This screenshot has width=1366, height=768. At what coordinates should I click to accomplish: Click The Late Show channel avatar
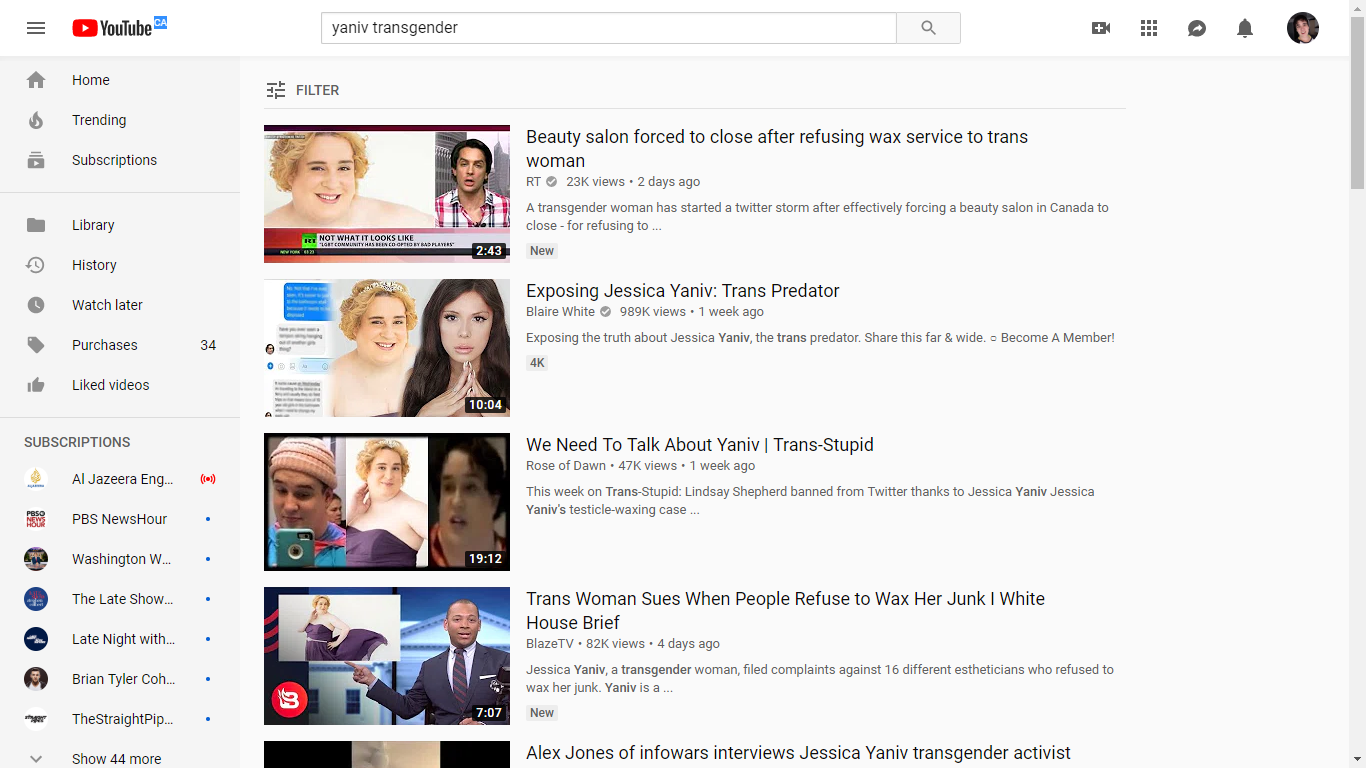tap(36, 599)
